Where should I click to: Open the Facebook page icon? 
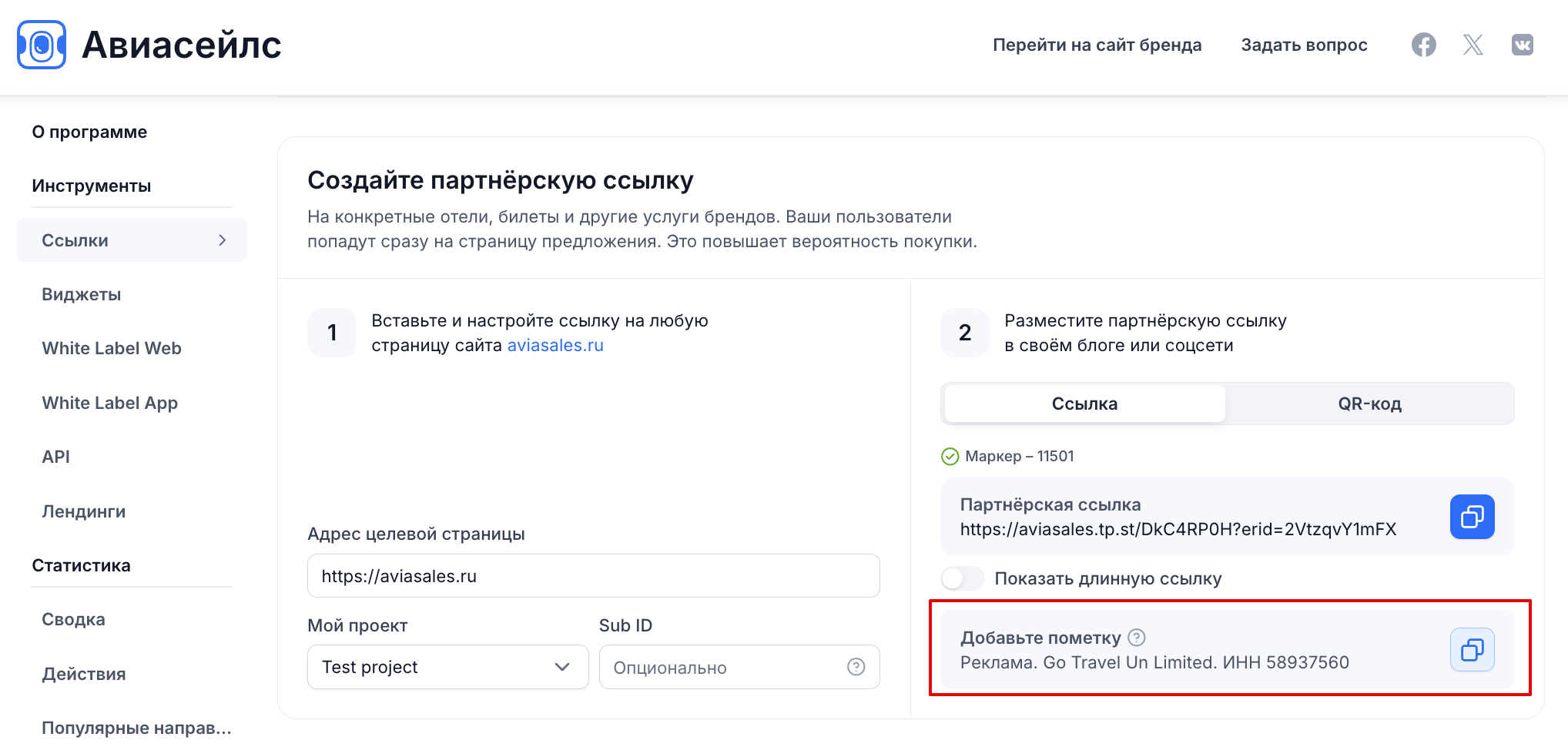(1423, 45)
